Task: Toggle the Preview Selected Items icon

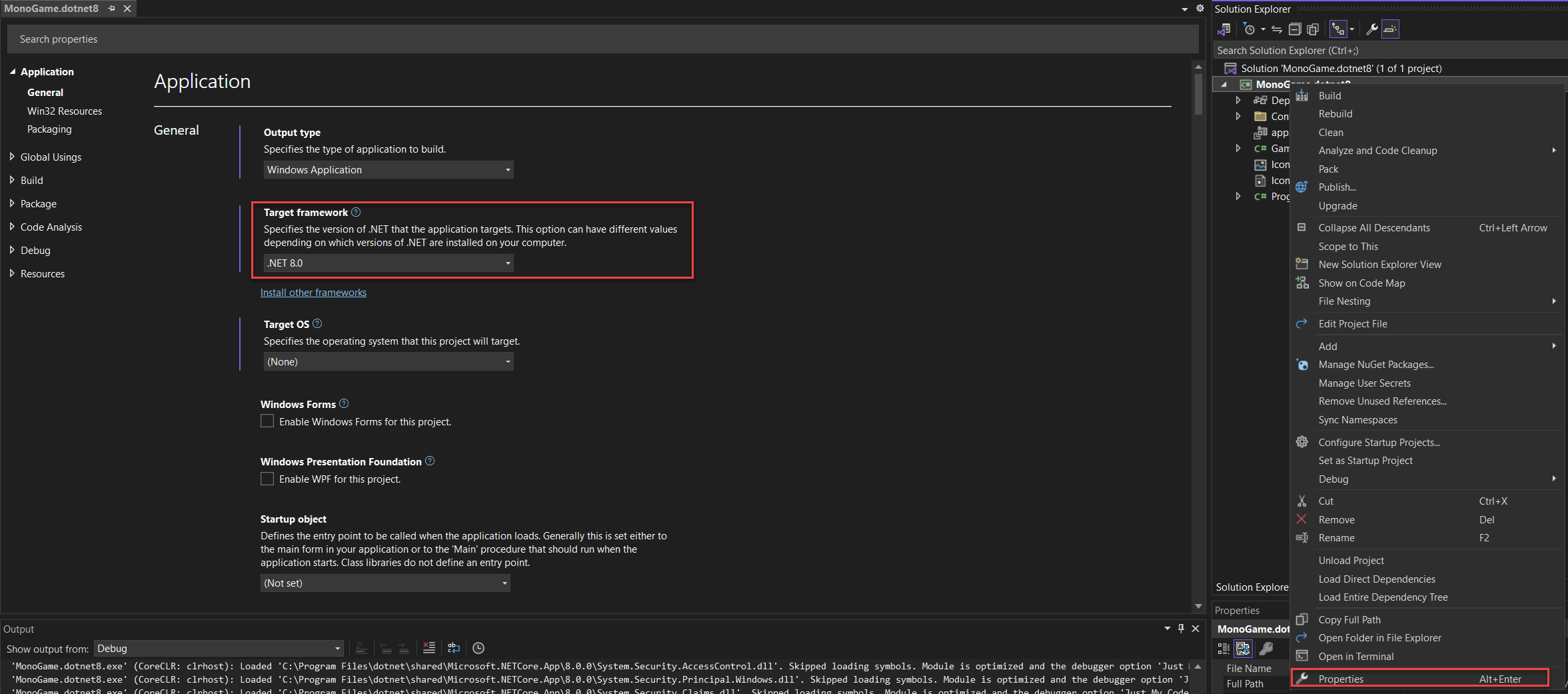Action: [x=1390, y=29]
